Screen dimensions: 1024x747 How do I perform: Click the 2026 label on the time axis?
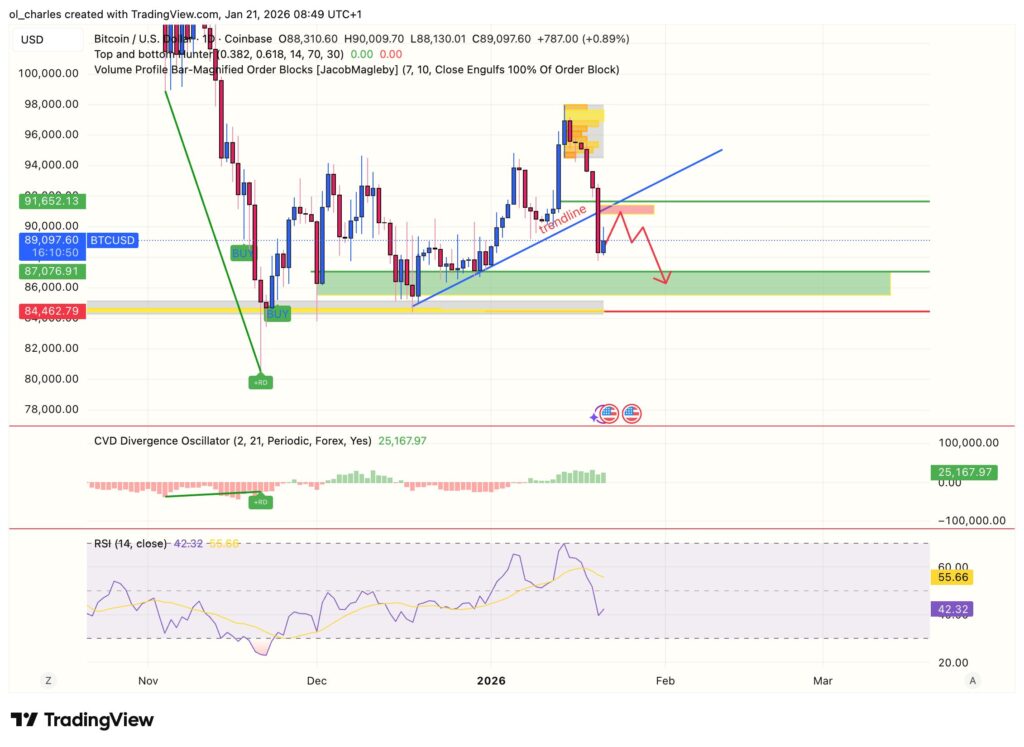489,680
